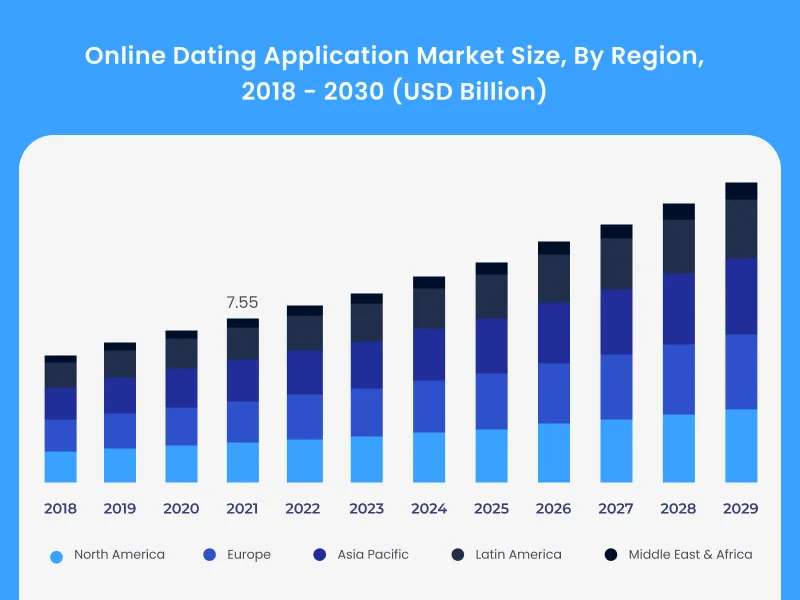Click the Asia Pacific segment of the 2026 bar
The image size is (800, 600).
pyautogui.click(x=554, y=333)
